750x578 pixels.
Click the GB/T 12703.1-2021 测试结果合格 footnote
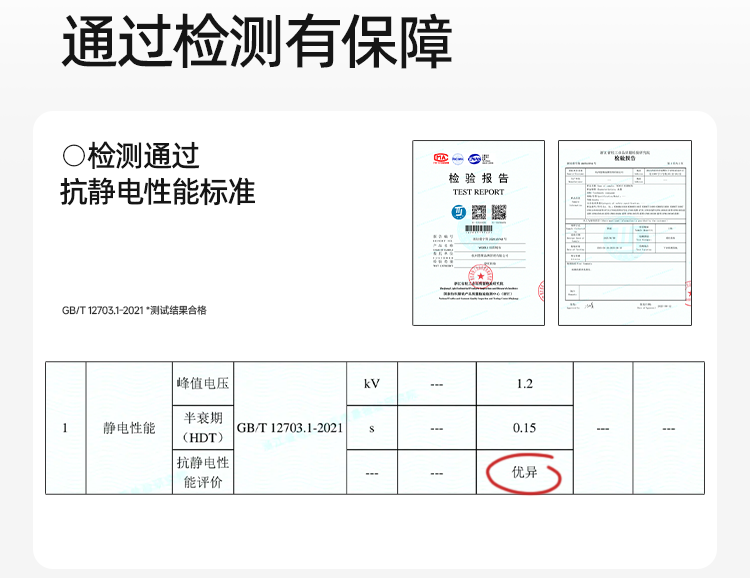pyautogui.click(x=134, y=310)
